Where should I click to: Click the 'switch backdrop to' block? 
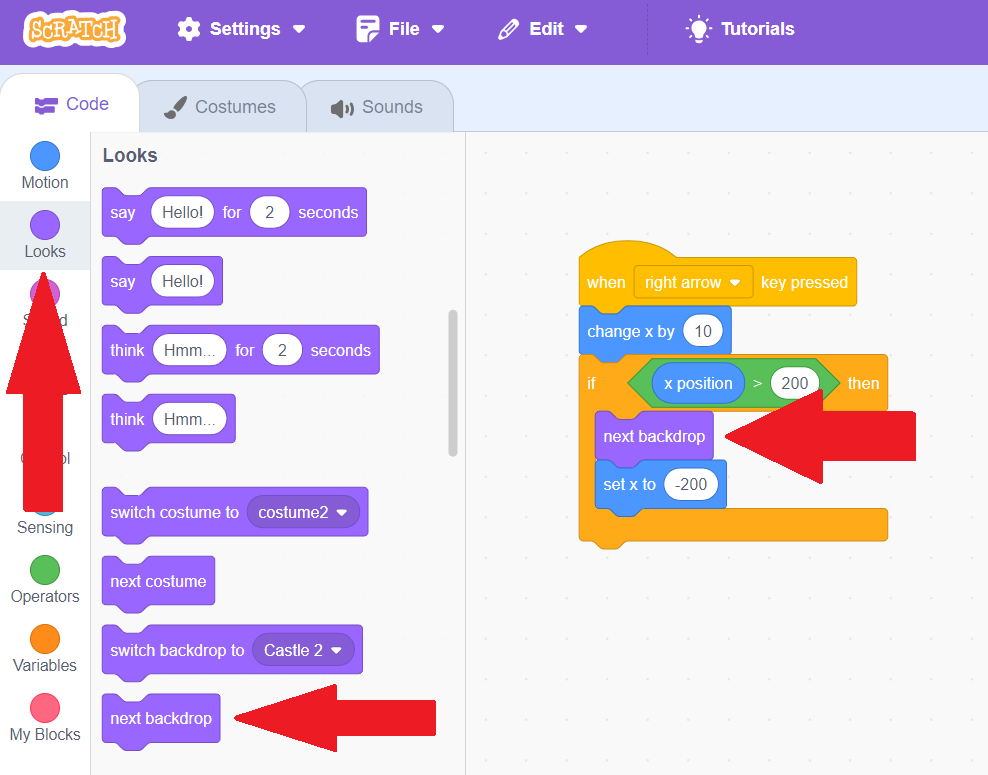(x=233, y=651)
